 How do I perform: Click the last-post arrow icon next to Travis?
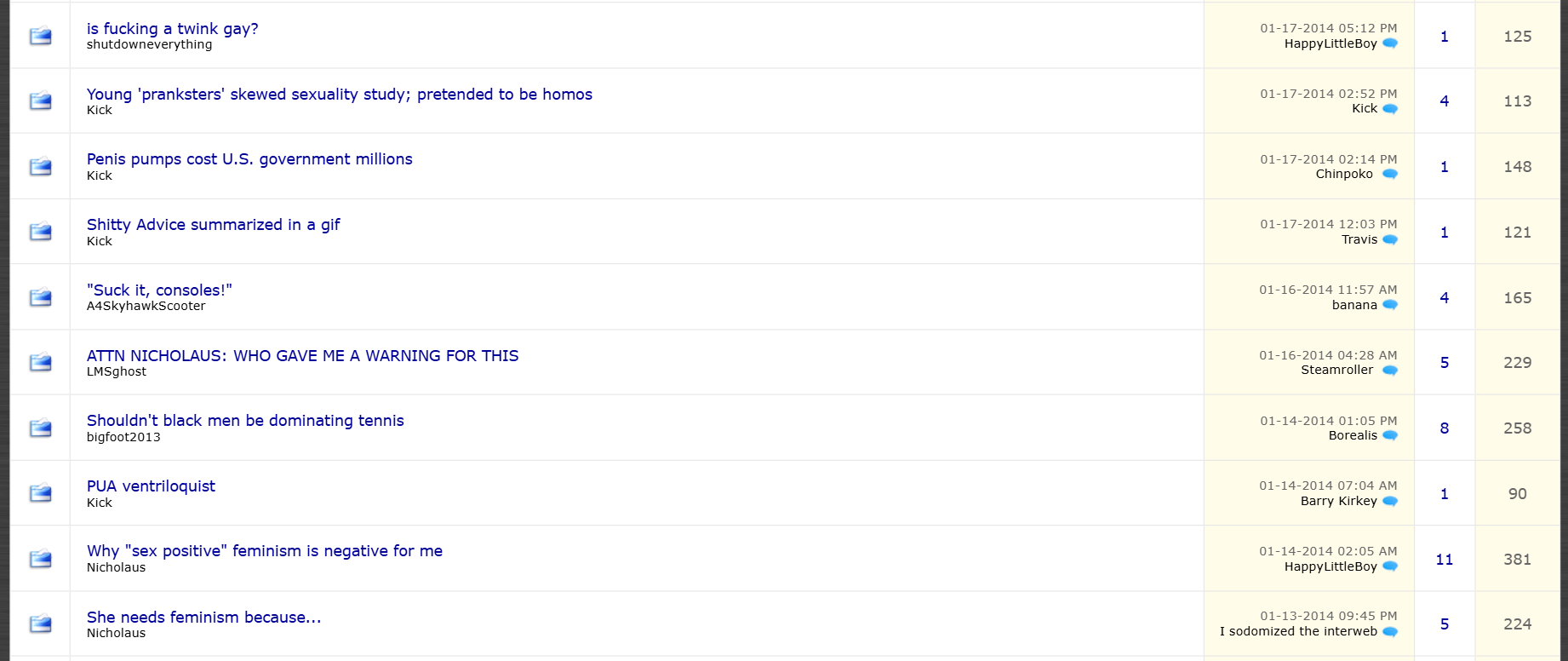pos(1390,240)
